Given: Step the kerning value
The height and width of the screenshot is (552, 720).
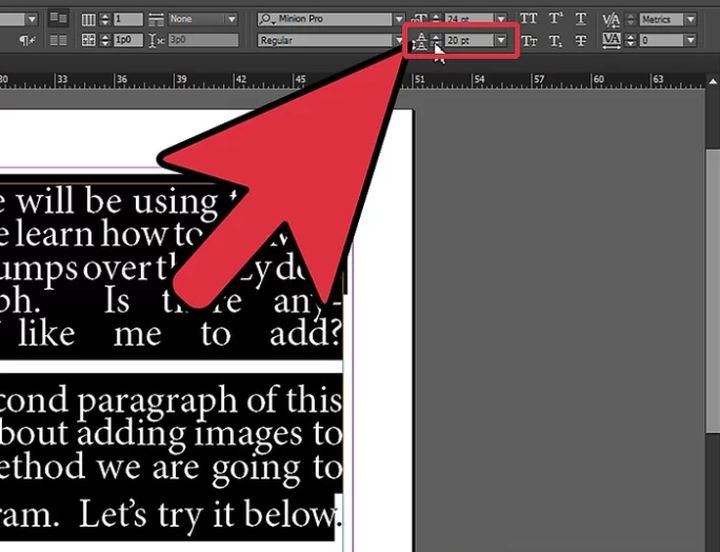Looking at the screenshot, I should coord(631,19).
